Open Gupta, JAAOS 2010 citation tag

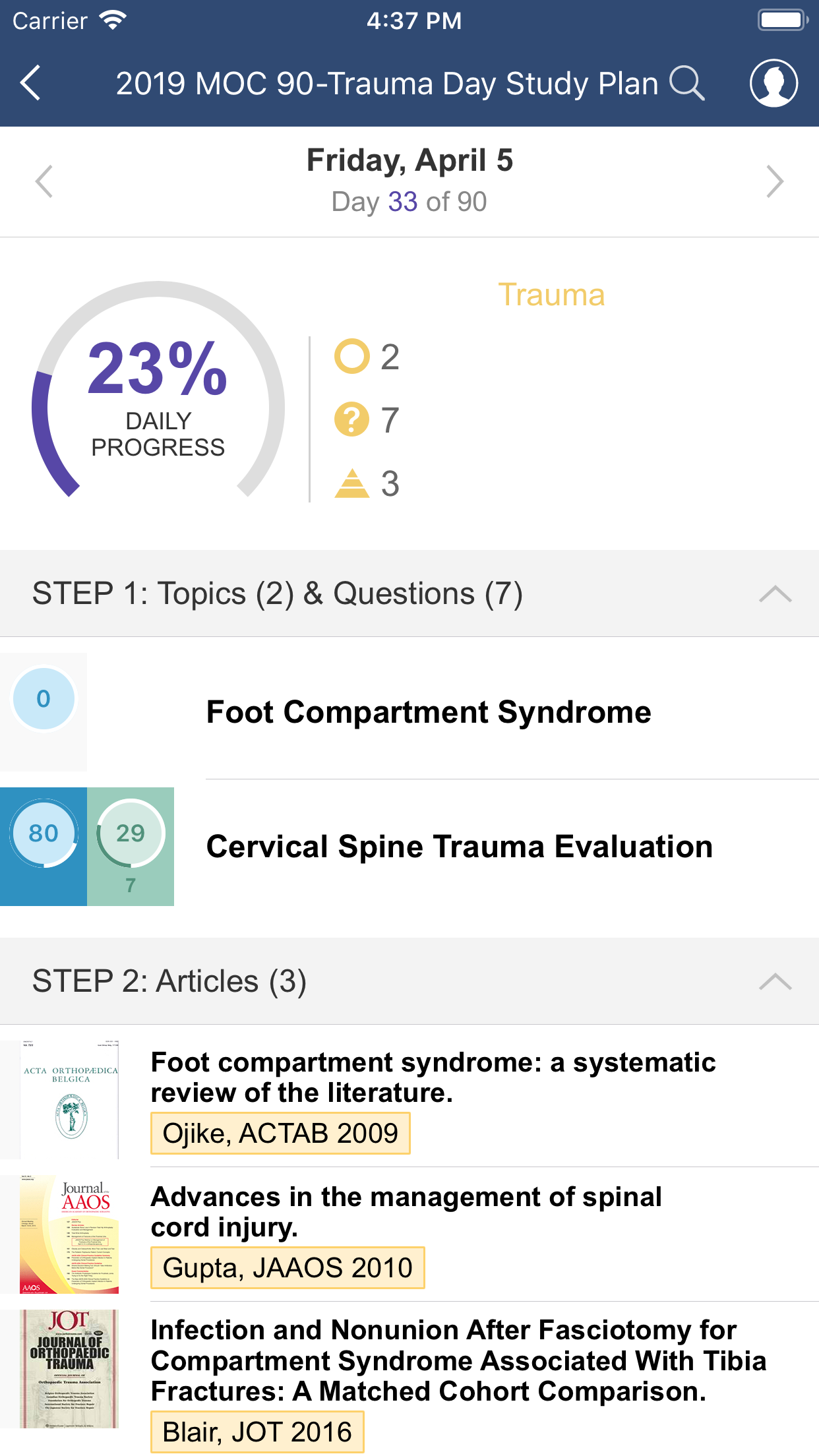point(288,1268)
